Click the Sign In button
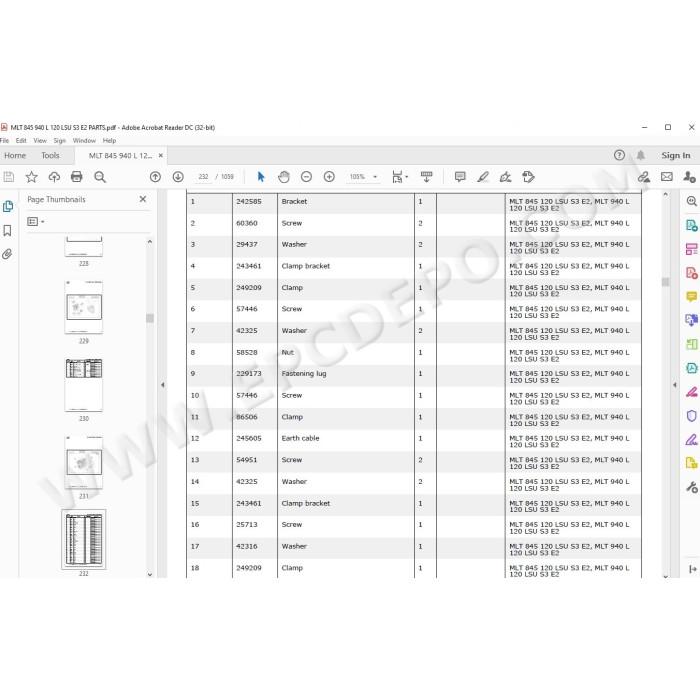700x700 pixels. (676, 155)
